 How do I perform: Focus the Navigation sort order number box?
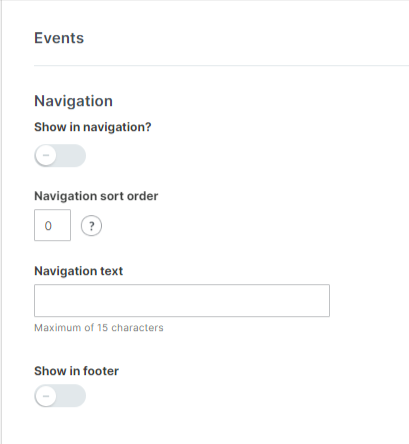[x=52, y=225]
